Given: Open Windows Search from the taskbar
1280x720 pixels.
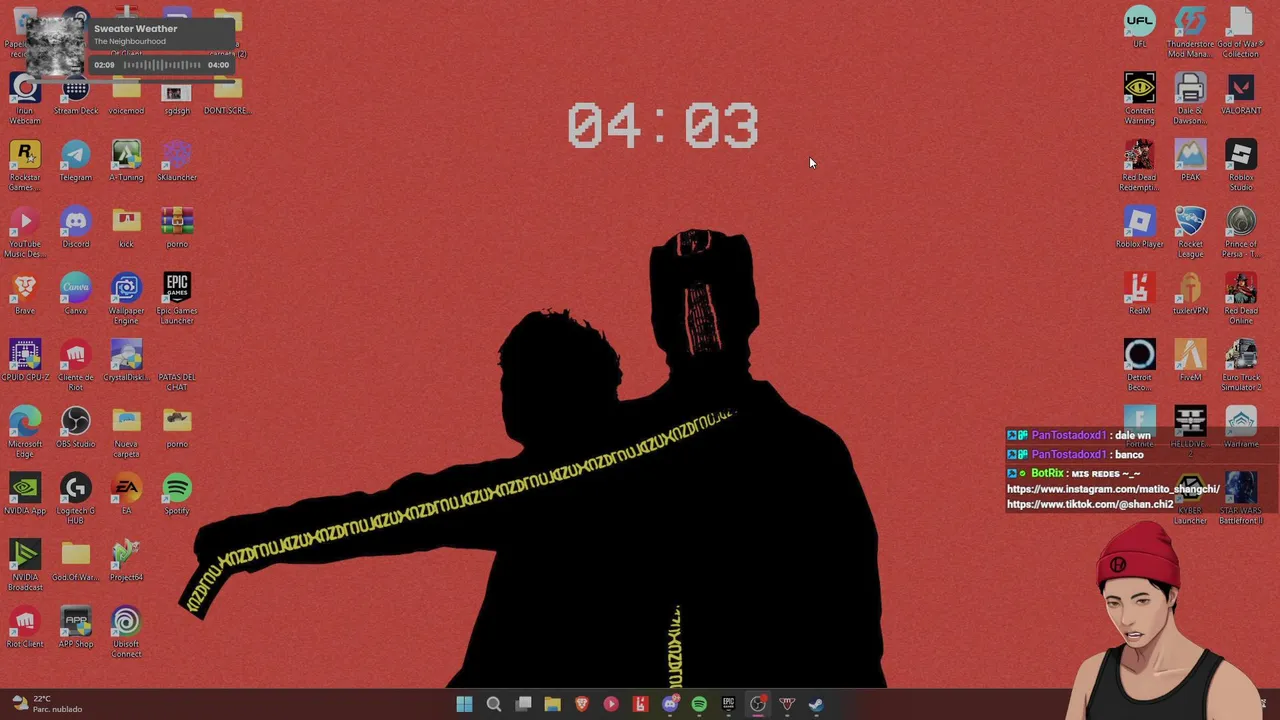Looking at the screenshot, I should [493, 704].
